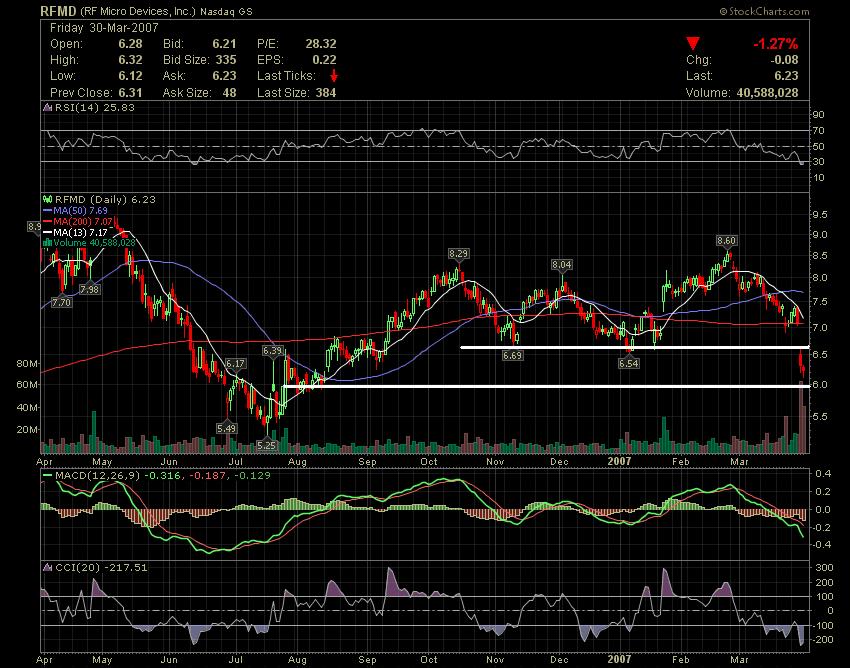This screenshot has width=850, height=668.
Task: Click the P/E value 28.32
Action: 320,44
